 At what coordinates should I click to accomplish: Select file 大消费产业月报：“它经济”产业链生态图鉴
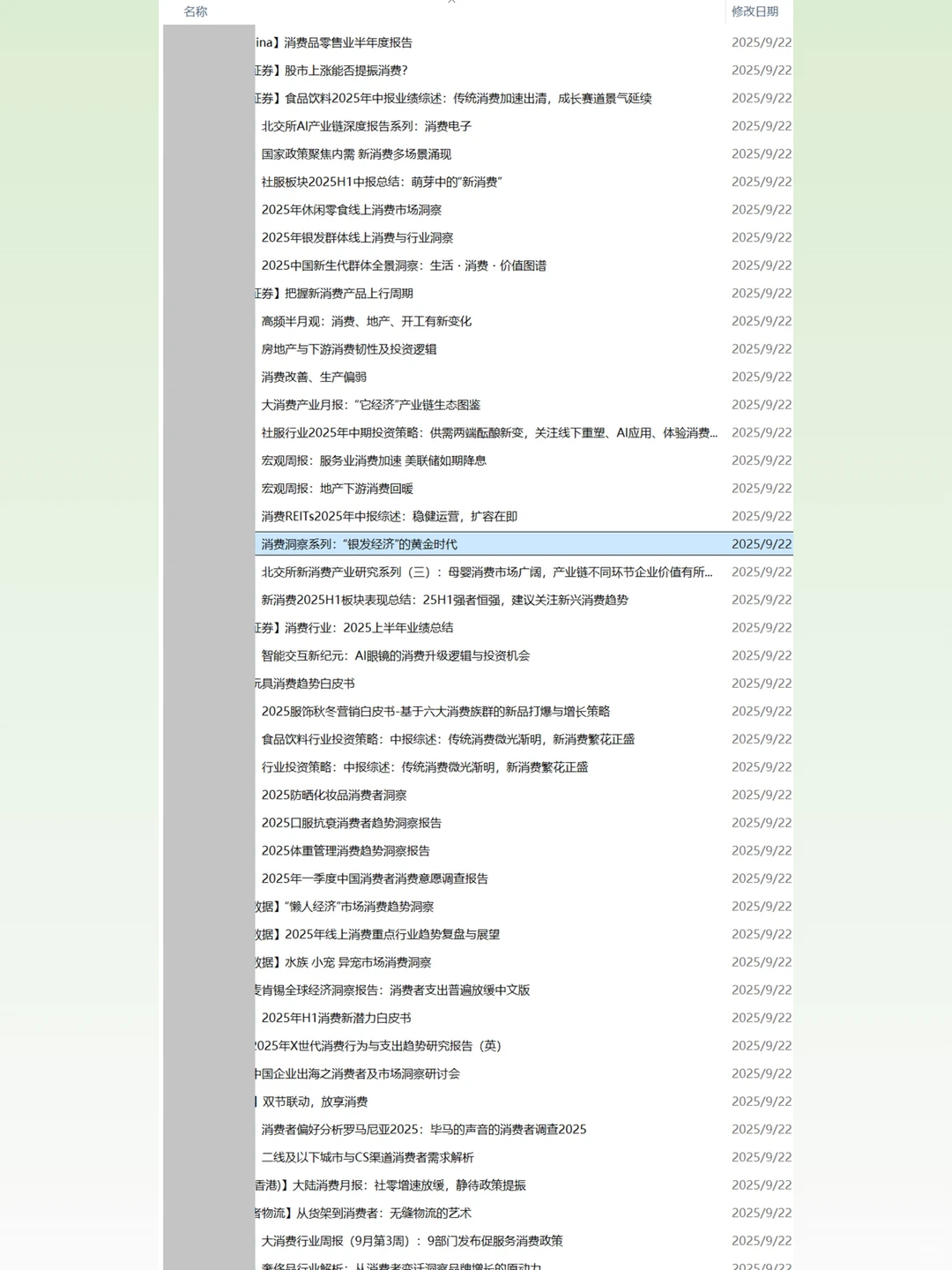pyautogui.click(x=371, y=405)
